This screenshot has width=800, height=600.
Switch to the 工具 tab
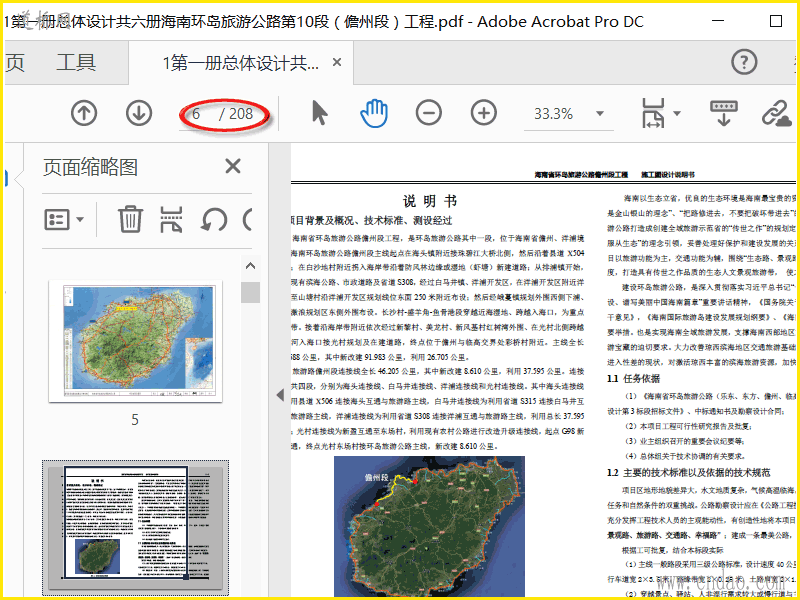[76, 62]
